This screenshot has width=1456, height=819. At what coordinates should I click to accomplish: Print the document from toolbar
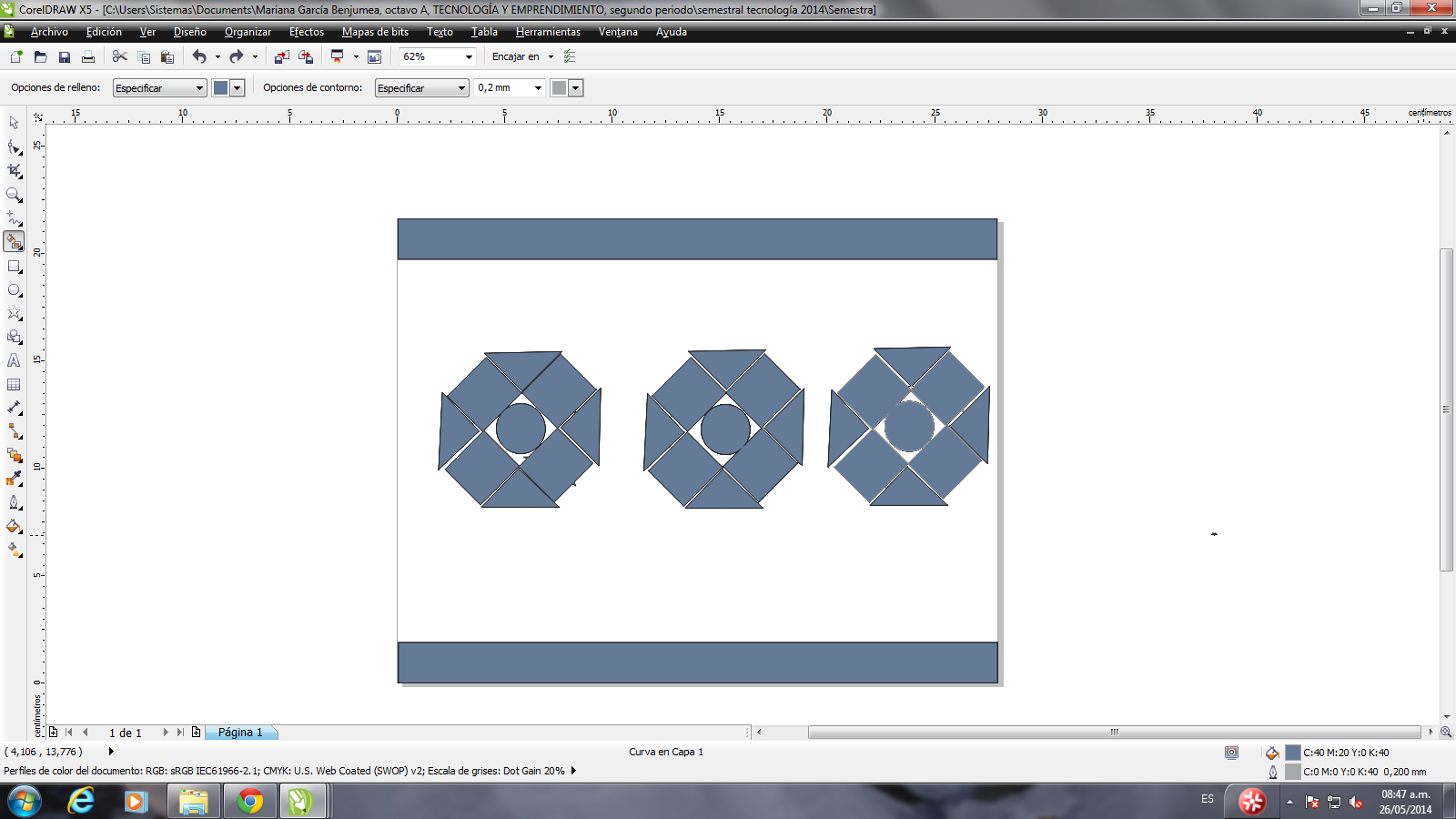coord(87,56)
